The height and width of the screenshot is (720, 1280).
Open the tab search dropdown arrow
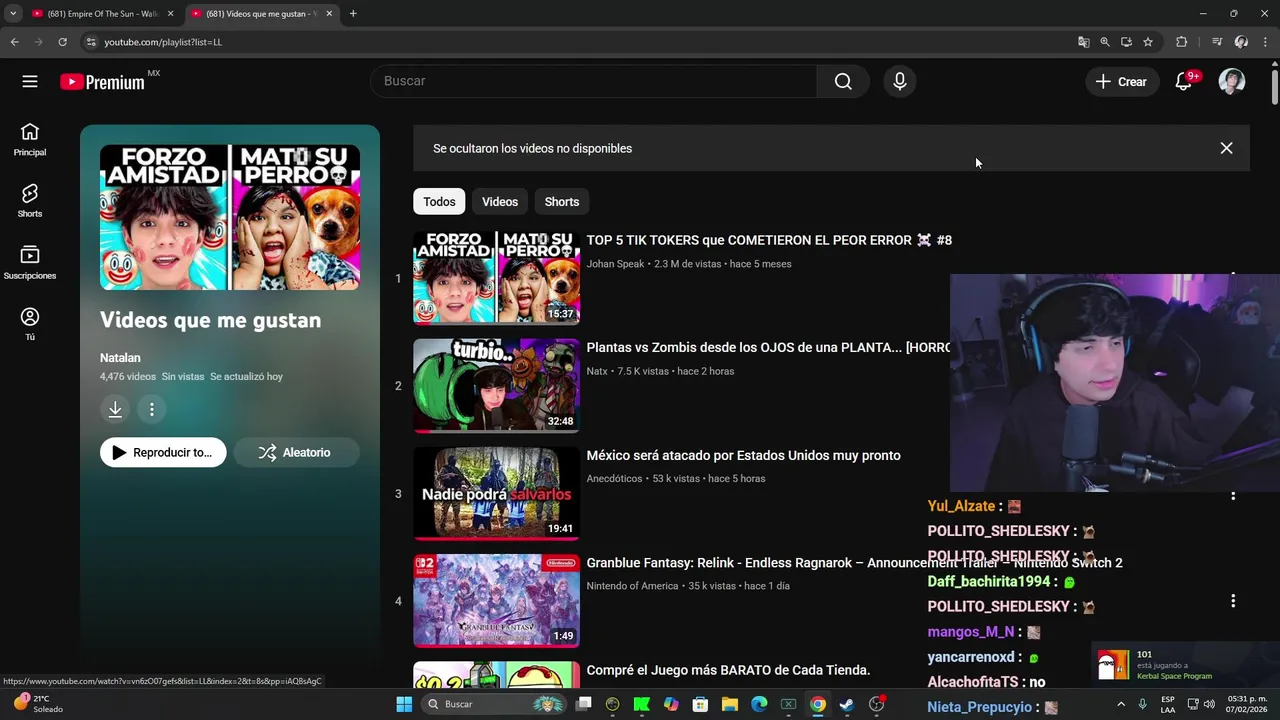pyautogui.click(x=13, y=13)
